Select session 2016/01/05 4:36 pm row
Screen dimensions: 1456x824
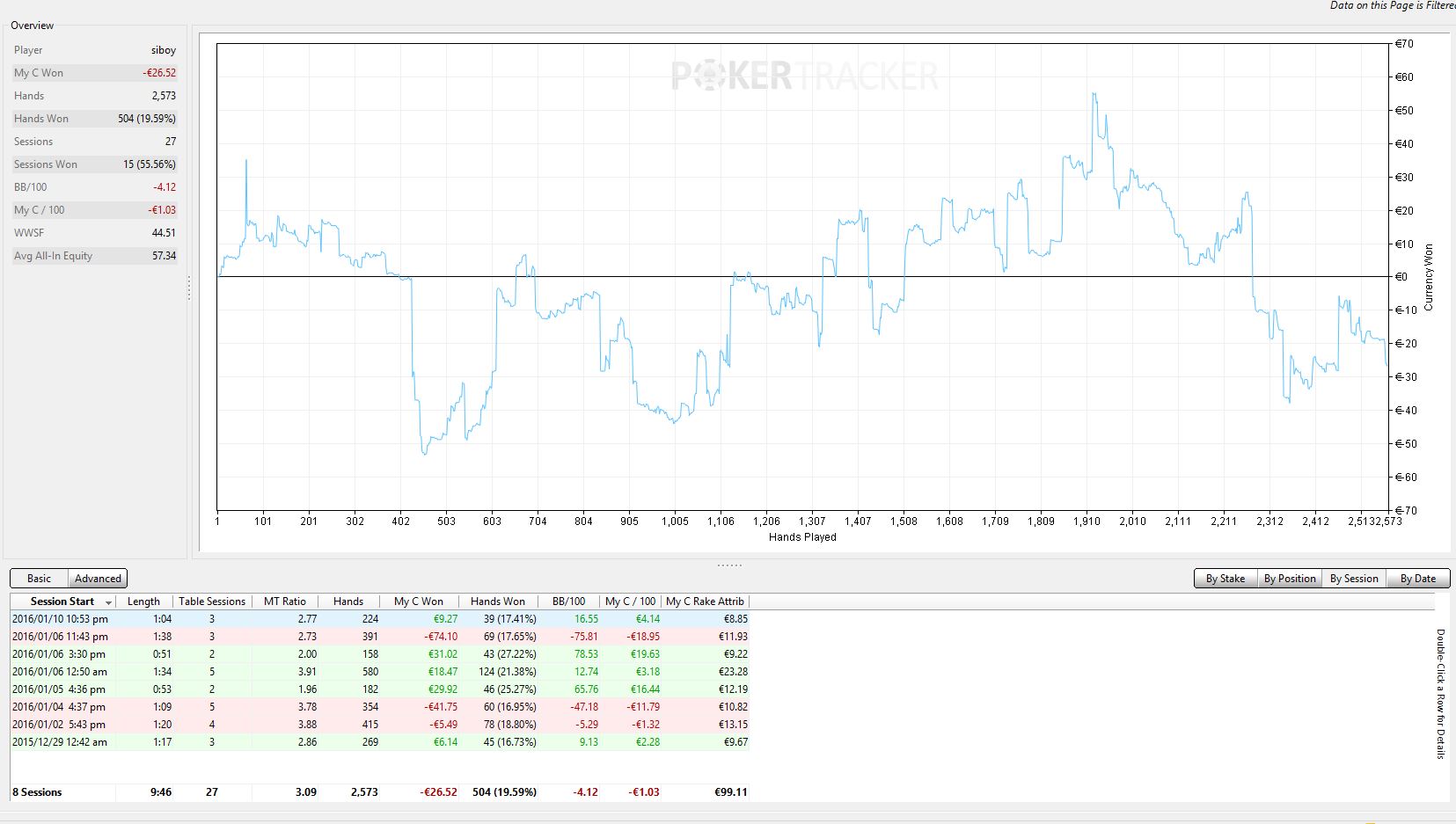[x=380, y=689]
